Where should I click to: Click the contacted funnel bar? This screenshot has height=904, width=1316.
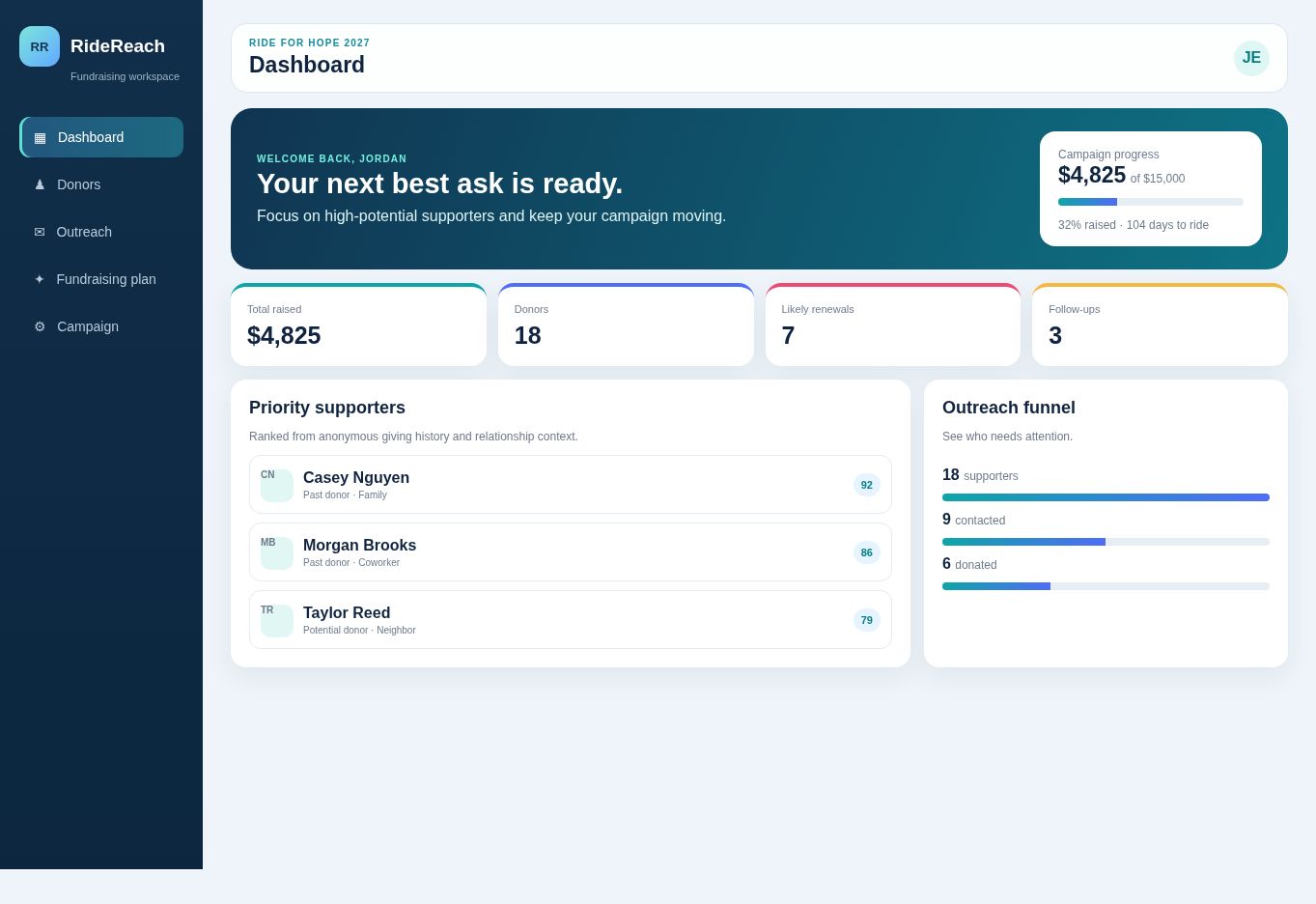(1106, 542)
